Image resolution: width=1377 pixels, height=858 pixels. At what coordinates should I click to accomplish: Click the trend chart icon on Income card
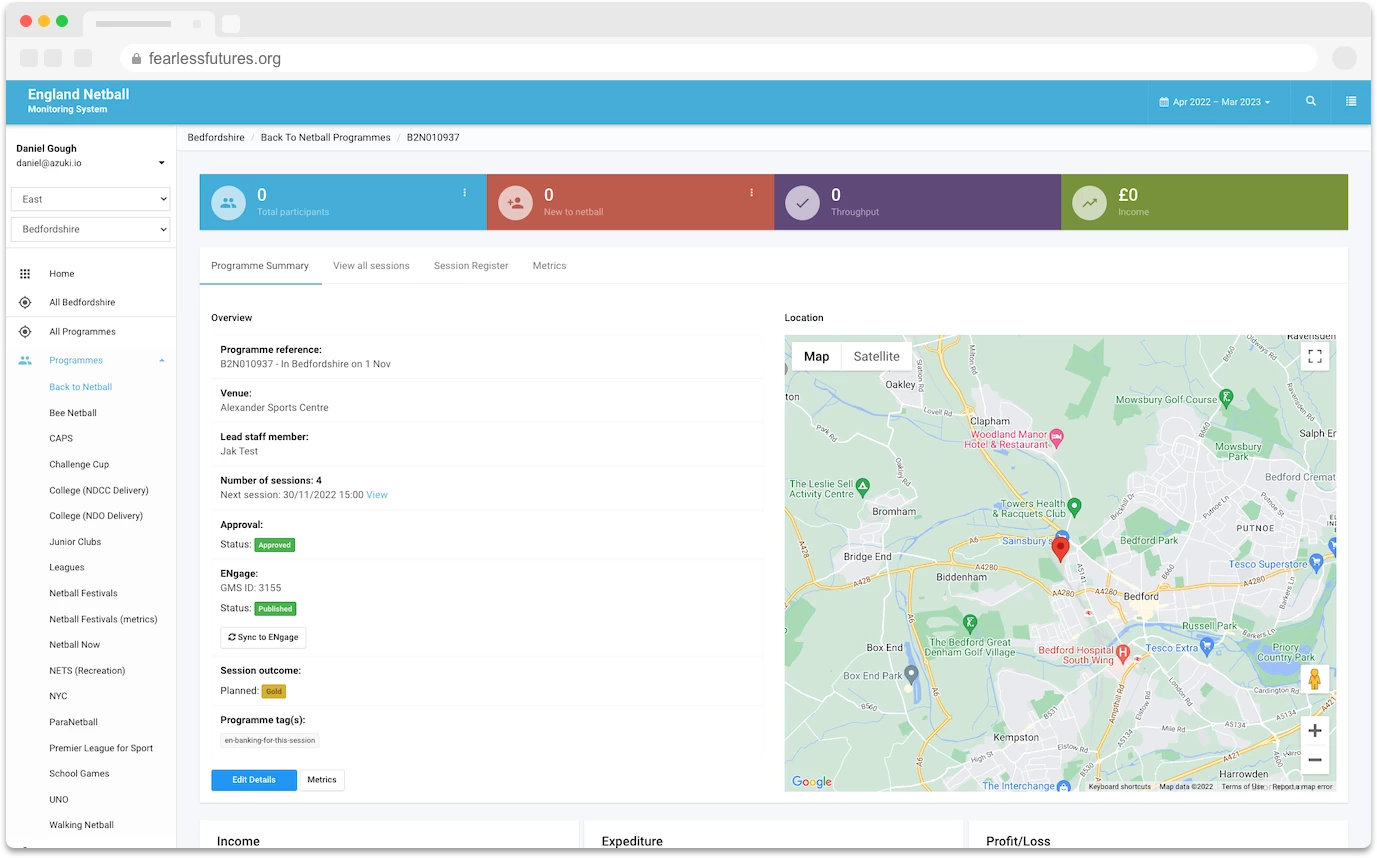click(1089, 201)
